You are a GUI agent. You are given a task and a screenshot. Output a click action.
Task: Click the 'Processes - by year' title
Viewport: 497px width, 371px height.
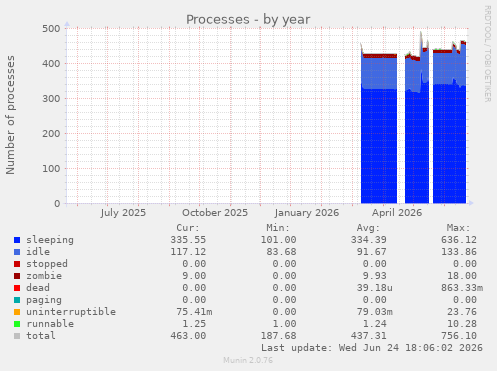pos(248,20)
